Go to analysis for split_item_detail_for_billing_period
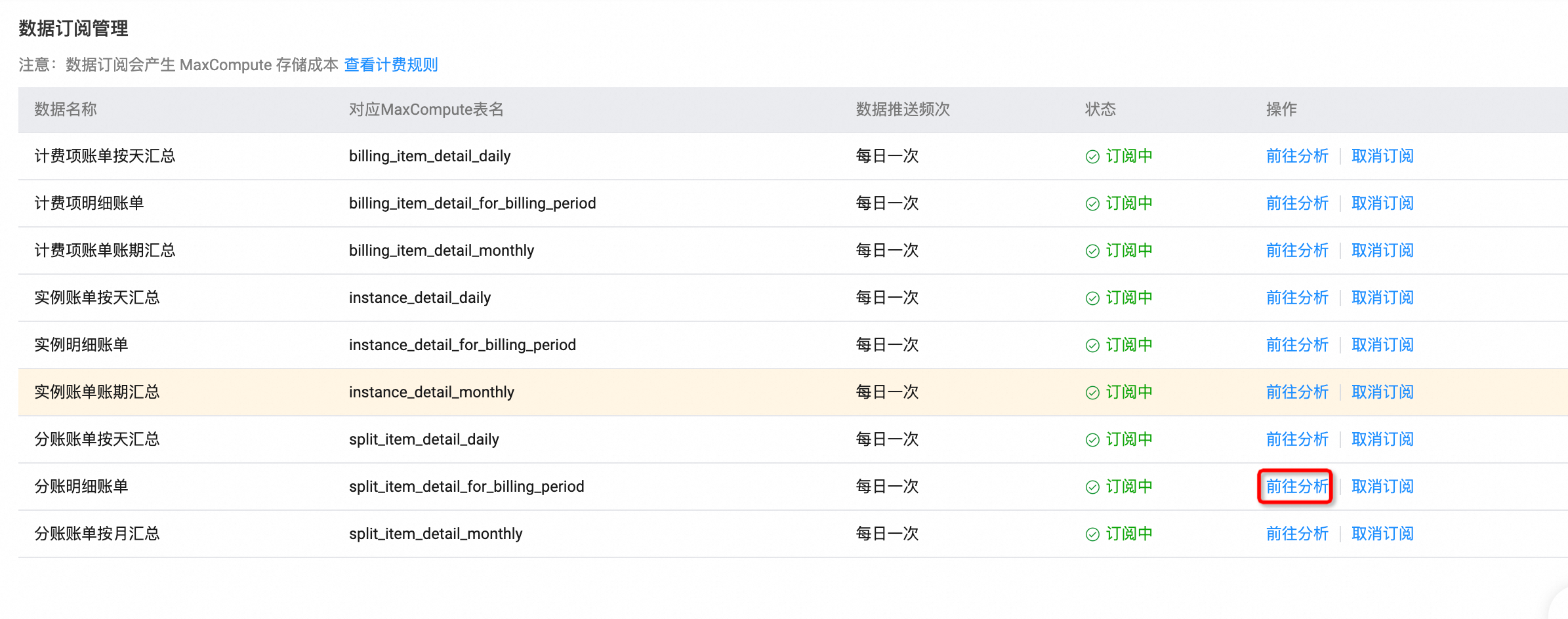 (1296, 487)
